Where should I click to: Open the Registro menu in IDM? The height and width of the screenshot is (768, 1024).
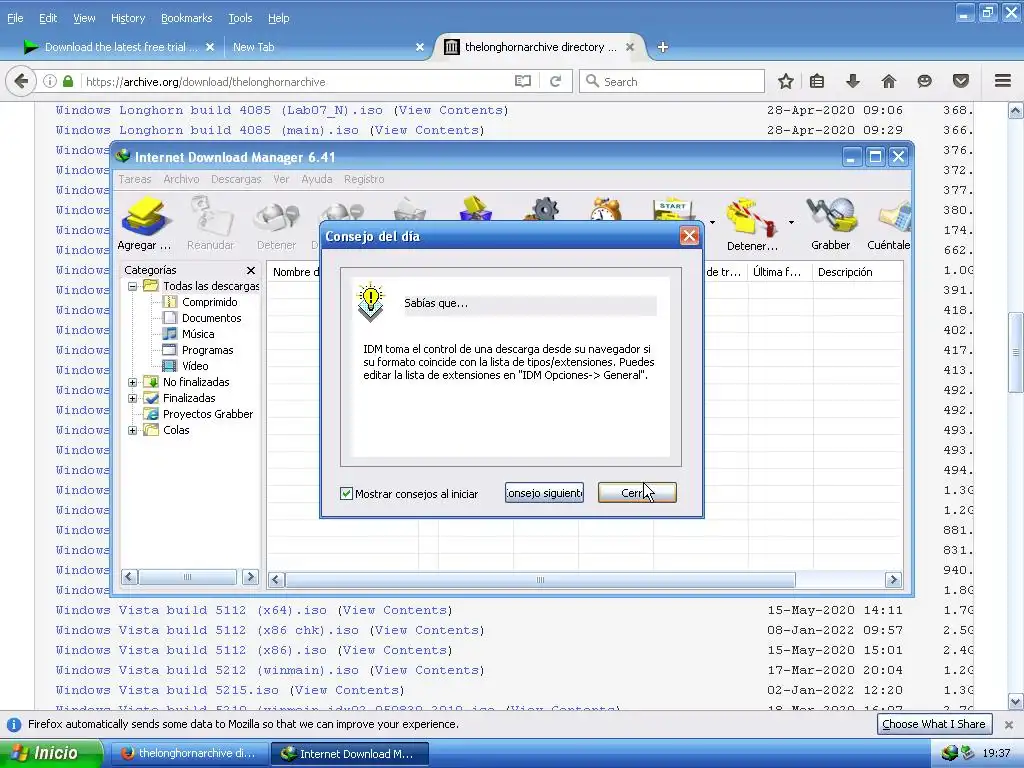tap(364, 179)
